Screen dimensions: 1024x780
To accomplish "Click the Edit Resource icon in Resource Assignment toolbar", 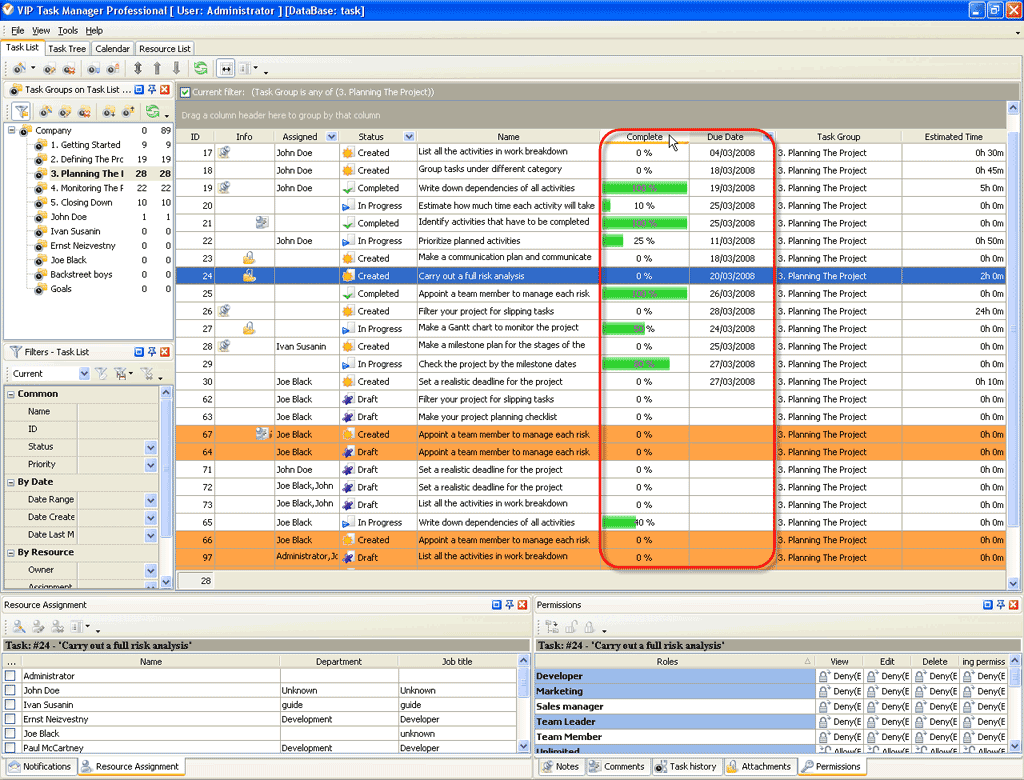I will (39, 626).
